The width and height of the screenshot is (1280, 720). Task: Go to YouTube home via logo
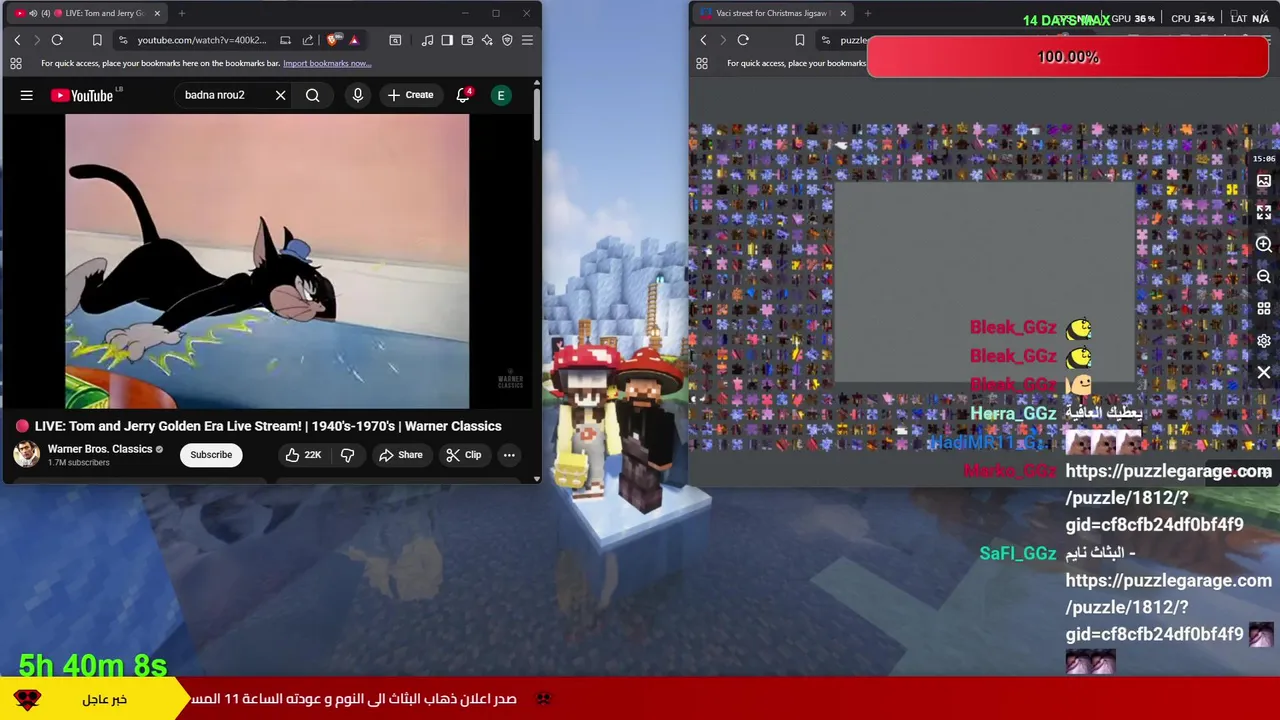pyautogui.click(x=82, y=96)
